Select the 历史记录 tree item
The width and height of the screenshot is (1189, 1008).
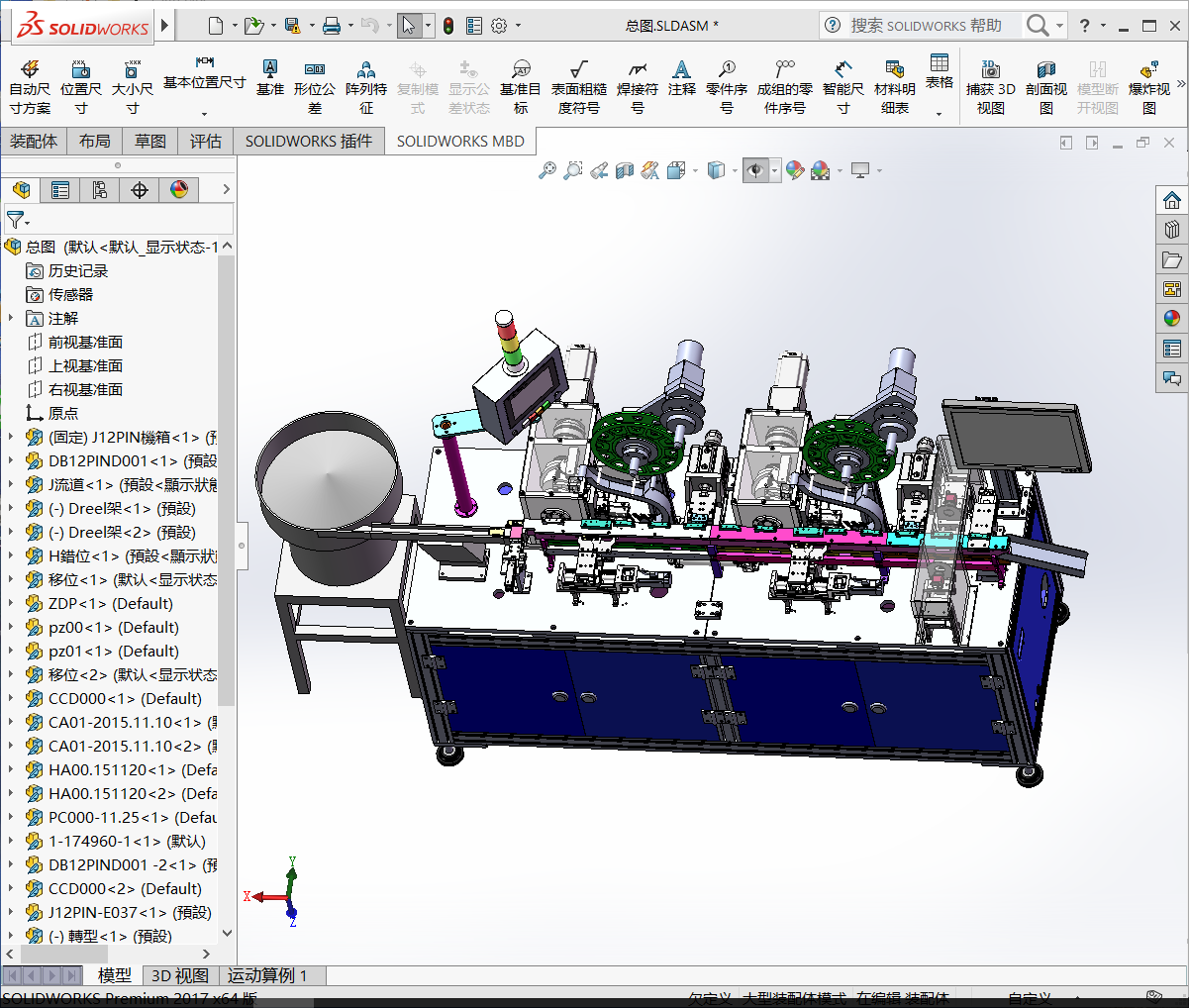tap(78, 270)
